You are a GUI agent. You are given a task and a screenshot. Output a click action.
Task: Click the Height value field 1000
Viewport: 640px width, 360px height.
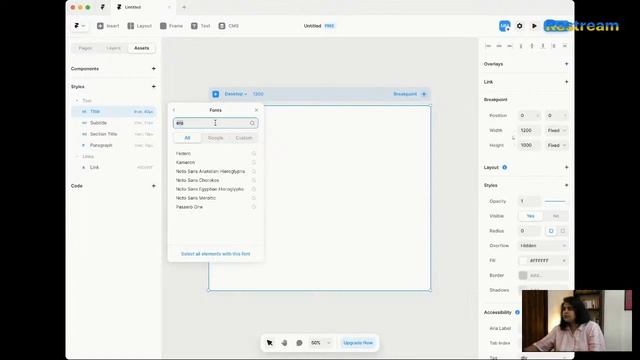pyautogui.click(x=529, y=145)
